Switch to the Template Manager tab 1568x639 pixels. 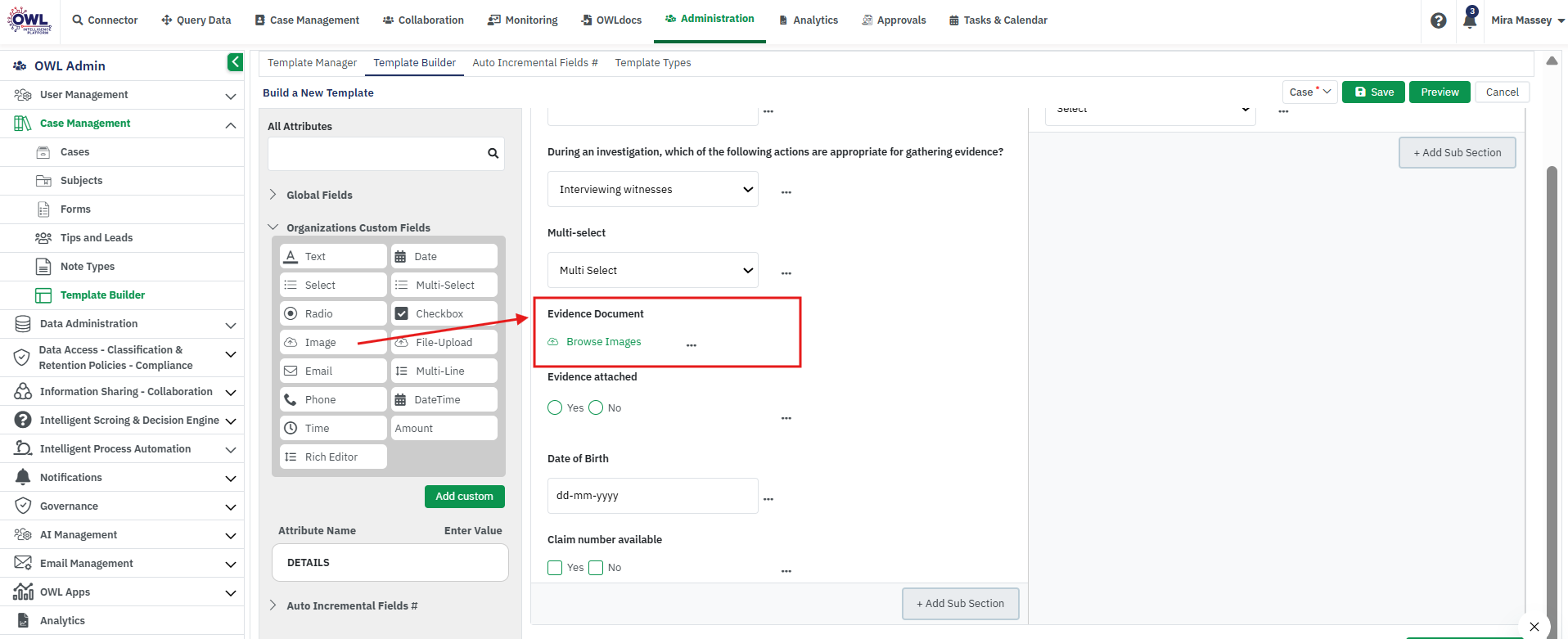tap(312, 62)
